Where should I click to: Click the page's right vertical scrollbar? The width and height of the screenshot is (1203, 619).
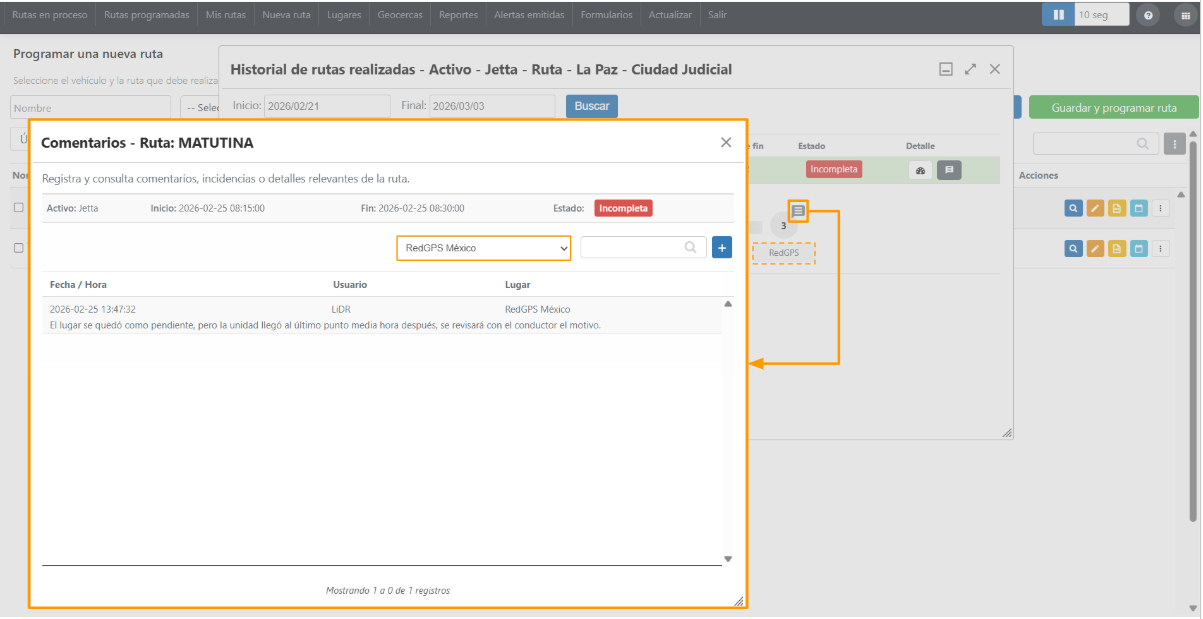1193,330
